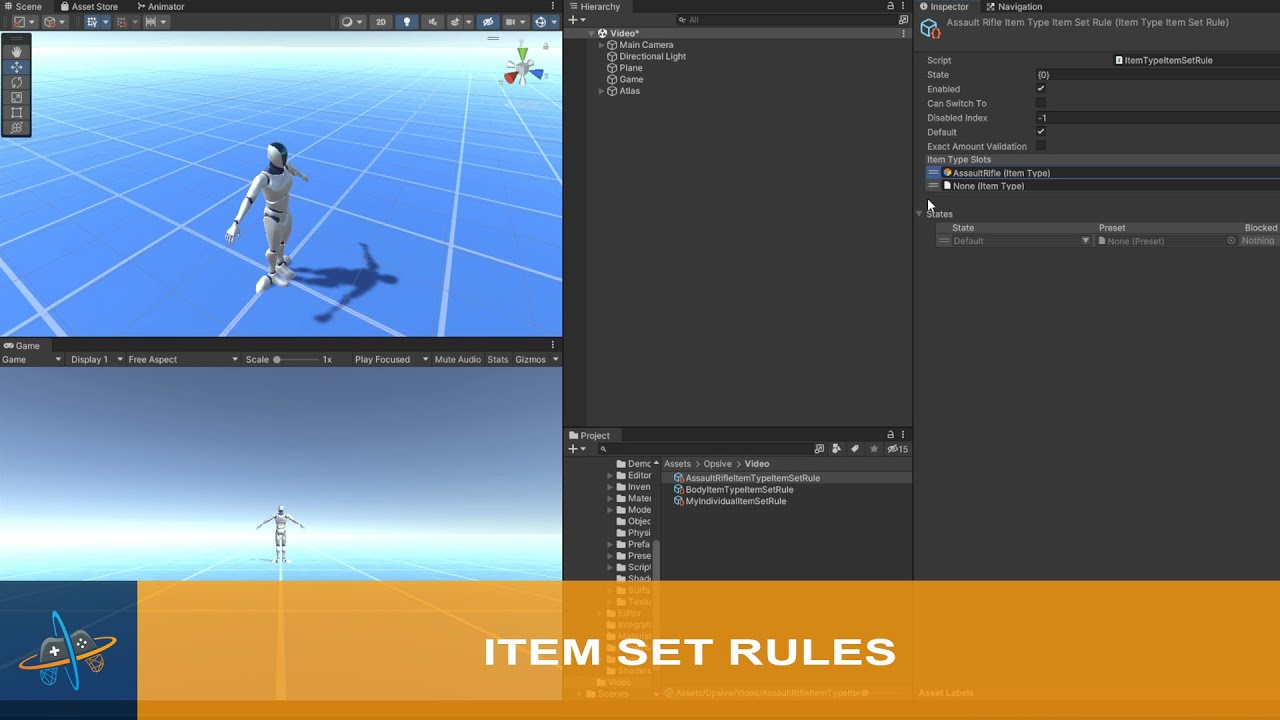Expand Main Camera in Hierarchy
This screenshot has height=720, width=1280.
601,45
